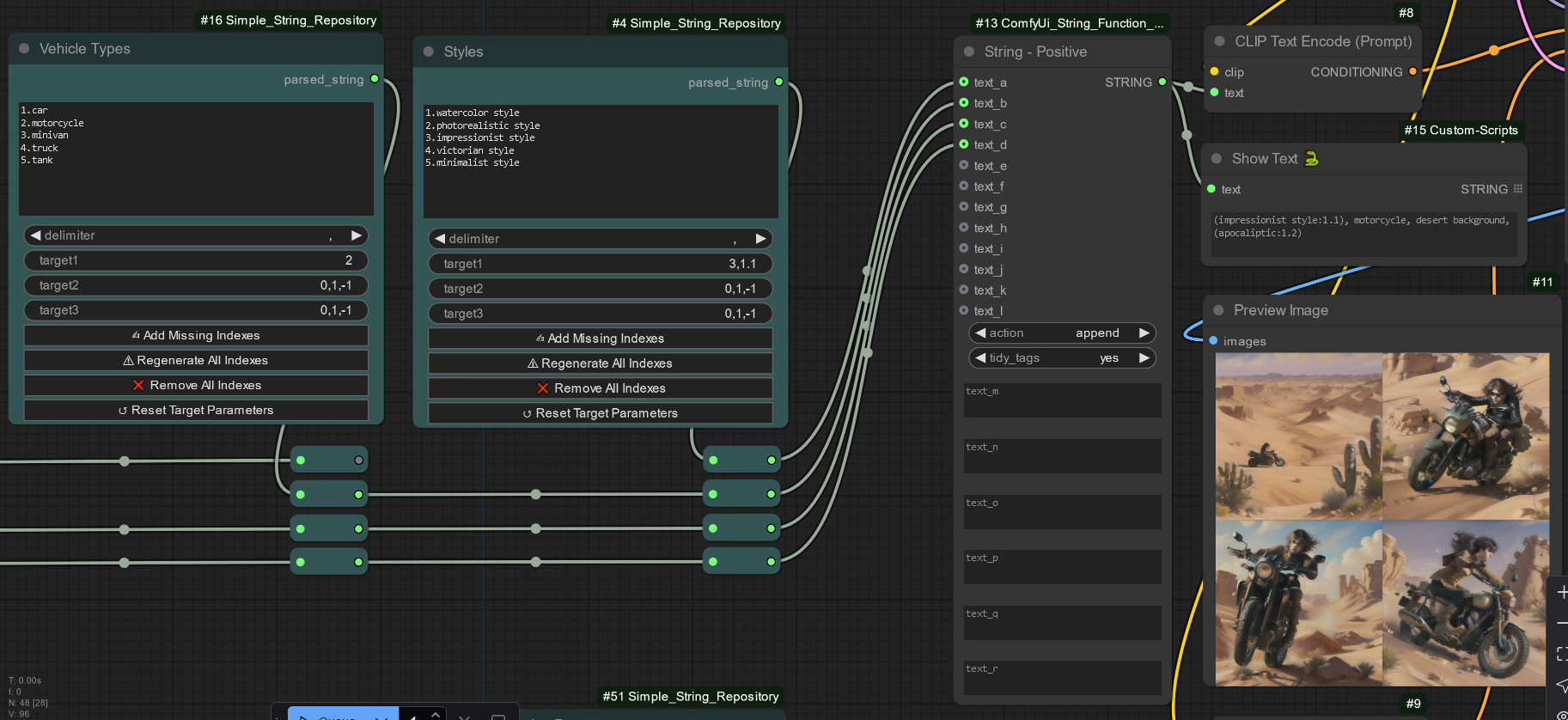Click the grey output port of the top left reroute node
The height and width of the screenshot is (720, 1568).
click(359, 461)
